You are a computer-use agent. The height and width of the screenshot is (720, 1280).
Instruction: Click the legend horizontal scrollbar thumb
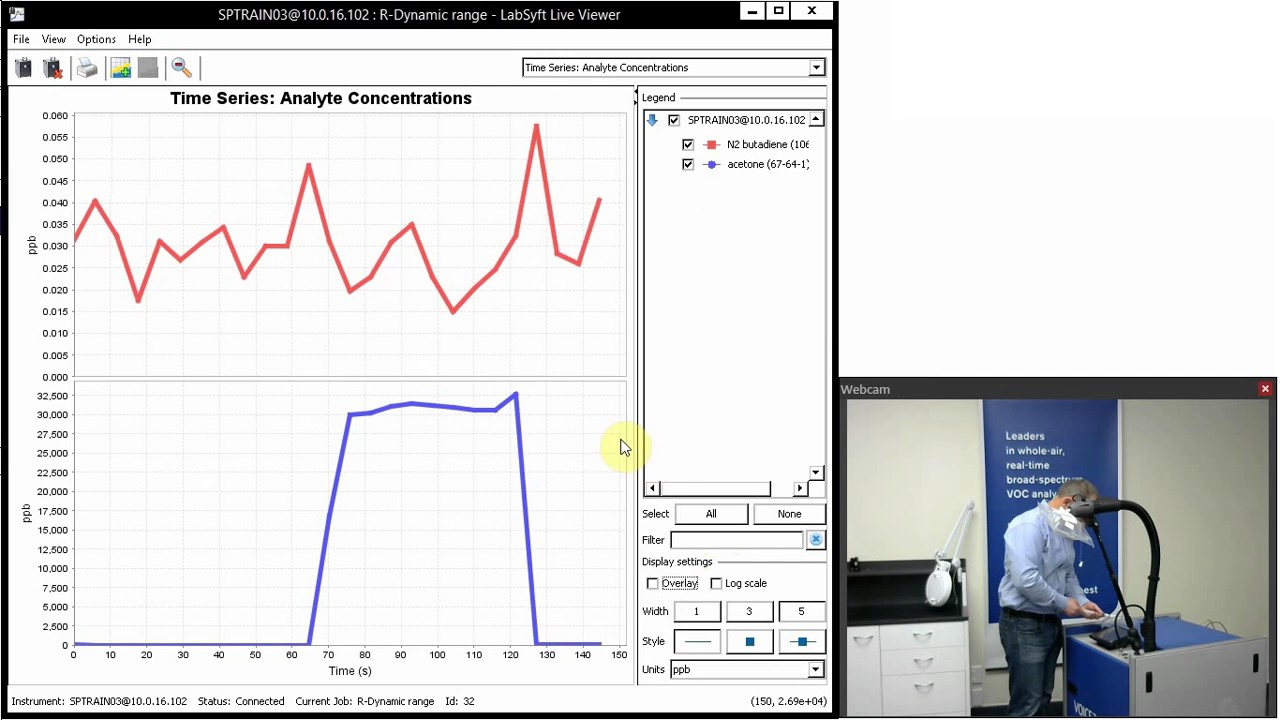(x=715, y=488)
